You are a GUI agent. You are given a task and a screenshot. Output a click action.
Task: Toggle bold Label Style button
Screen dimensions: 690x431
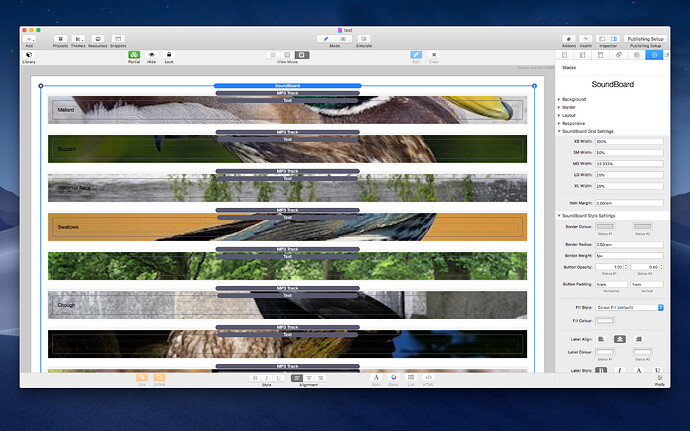click(x=601, y=370)
